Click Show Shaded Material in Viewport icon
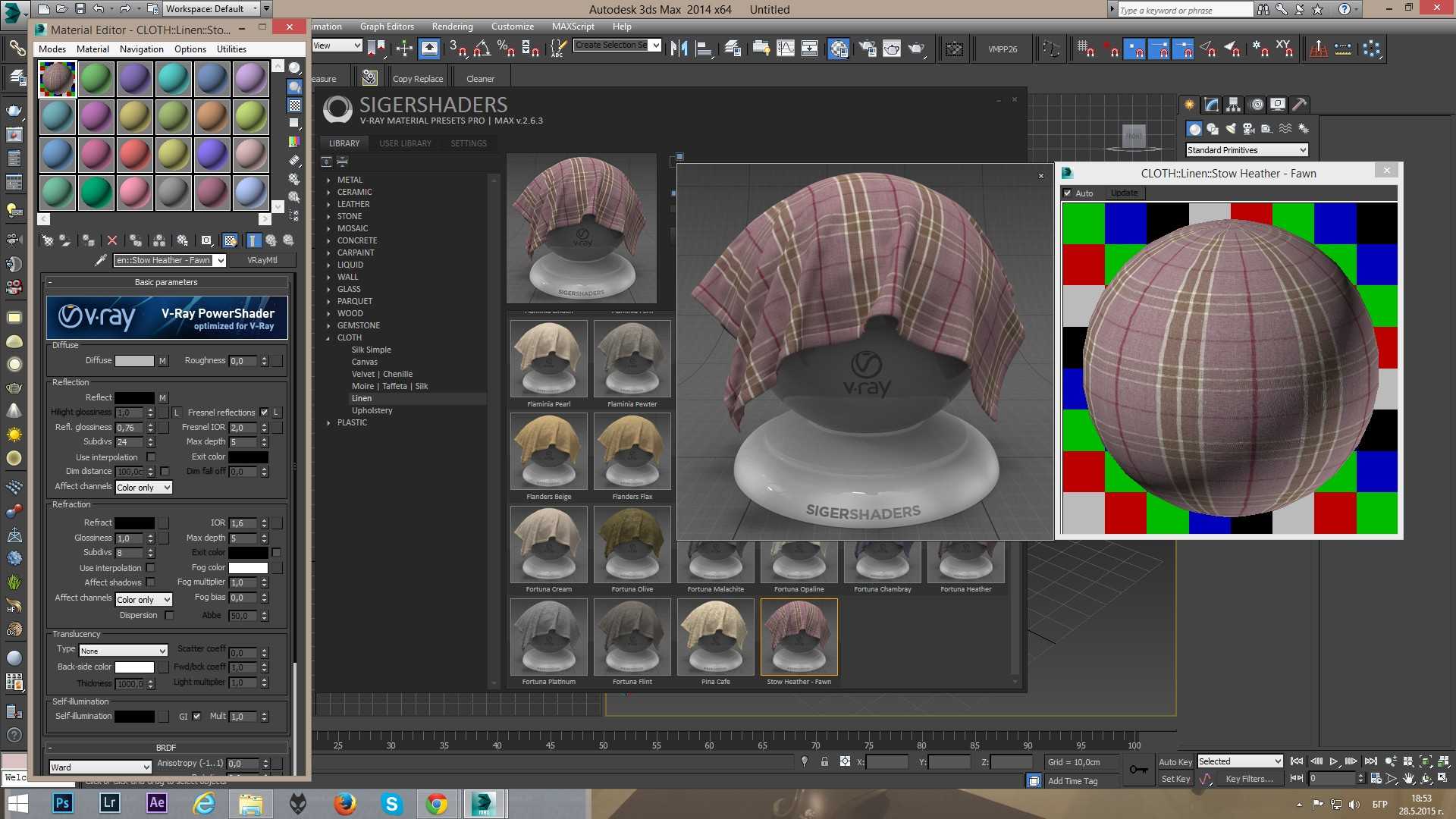This screenshot has width=1456, height=819. tap(230, 240)
